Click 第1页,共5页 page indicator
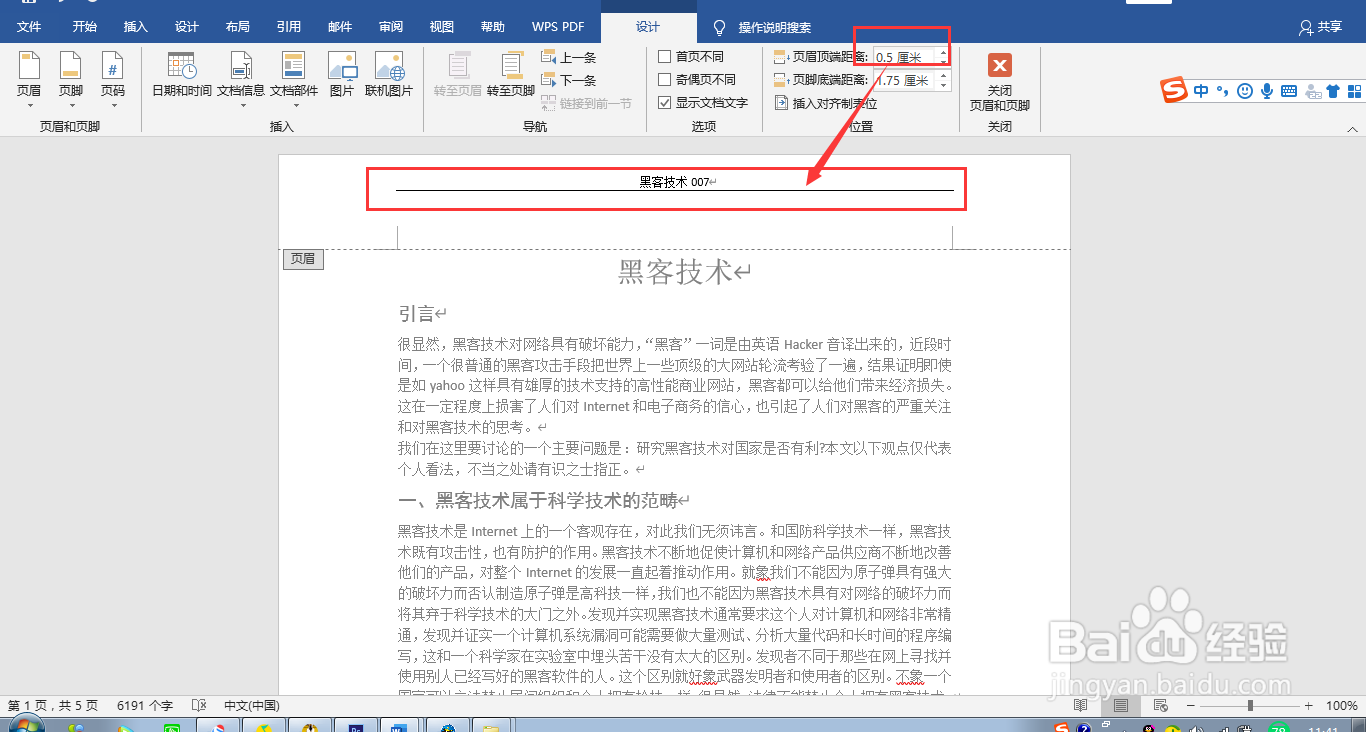1366x732 pixels. (x=53, y=705)
